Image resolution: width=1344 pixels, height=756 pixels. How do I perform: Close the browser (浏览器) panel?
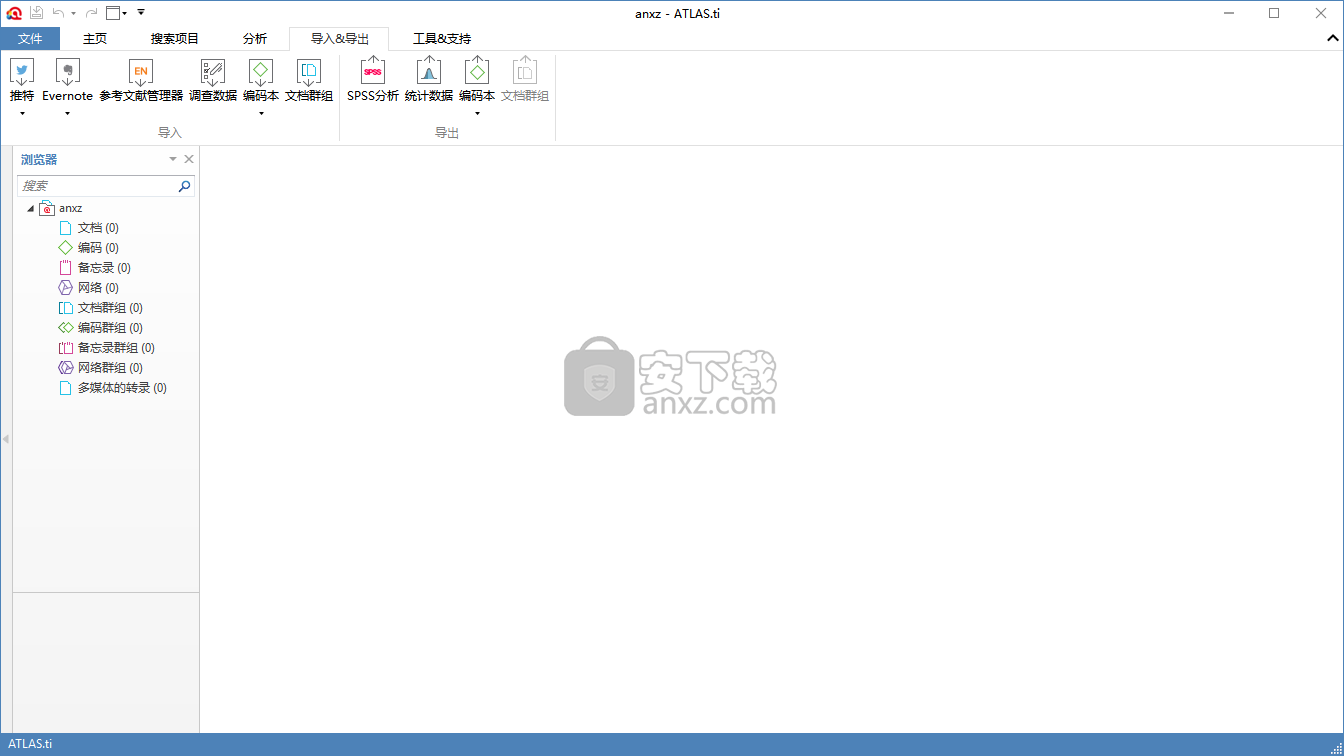[189, 159]
